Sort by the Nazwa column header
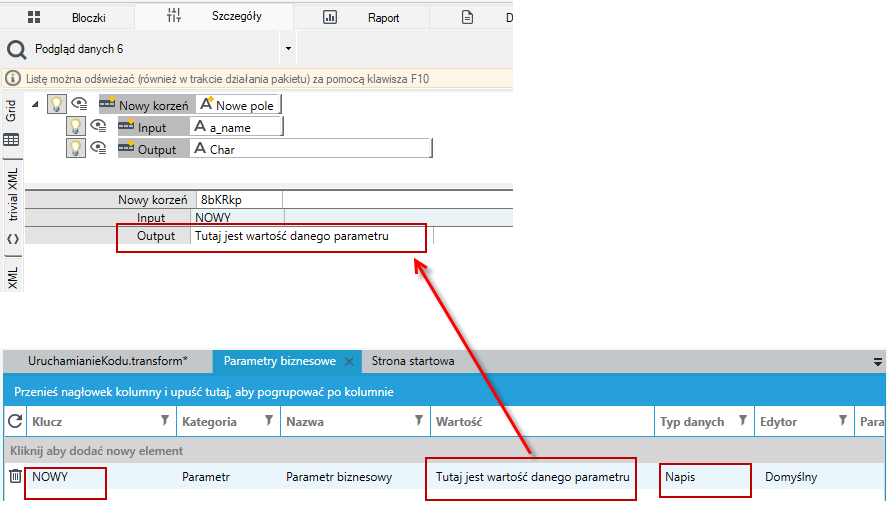Viewport: 887px width, 517px height. (305, 421)
